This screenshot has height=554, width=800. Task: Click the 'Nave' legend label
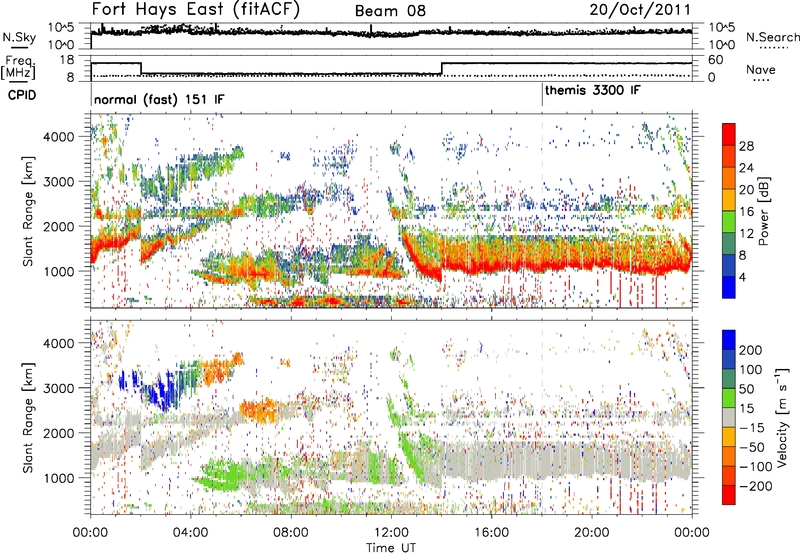coord(761,69)
